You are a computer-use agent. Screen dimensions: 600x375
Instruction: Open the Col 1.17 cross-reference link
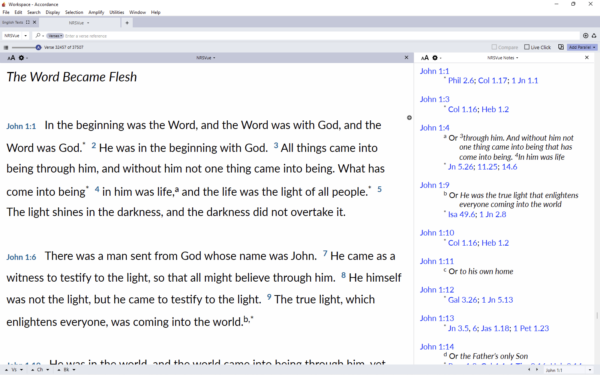[x=492, y=80]
